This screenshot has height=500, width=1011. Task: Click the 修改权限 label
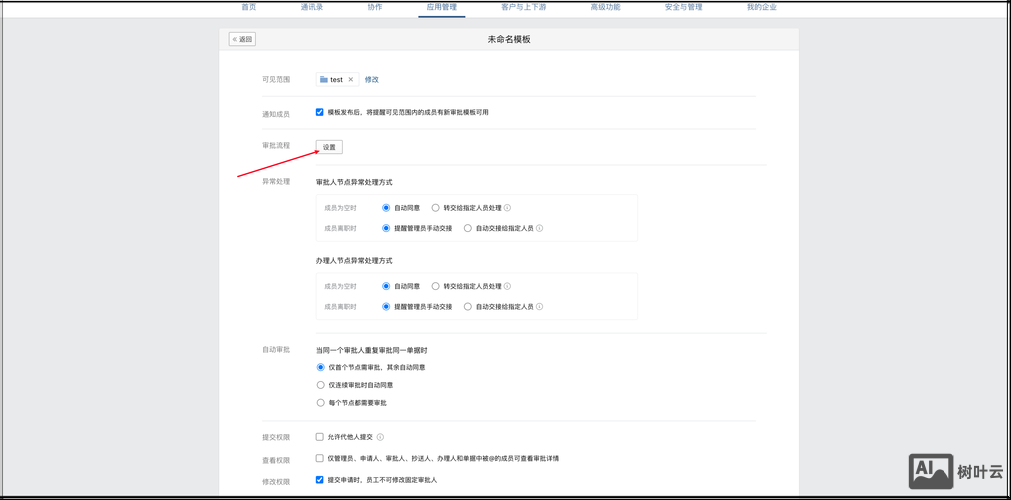[276, 481]
